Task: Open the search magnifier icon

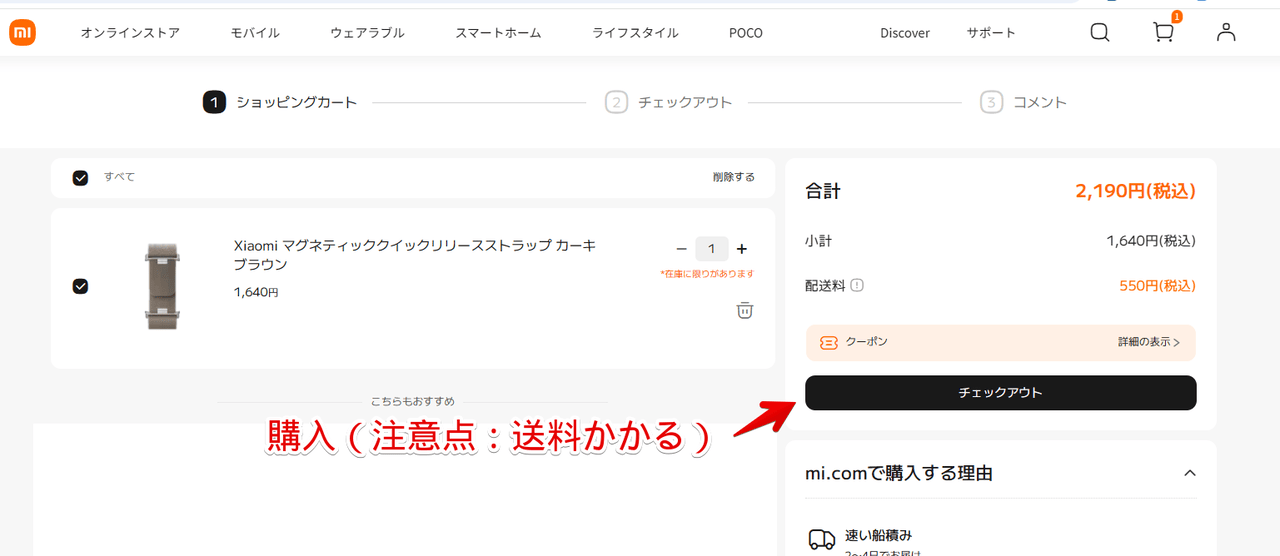Action: [1100, 32]
